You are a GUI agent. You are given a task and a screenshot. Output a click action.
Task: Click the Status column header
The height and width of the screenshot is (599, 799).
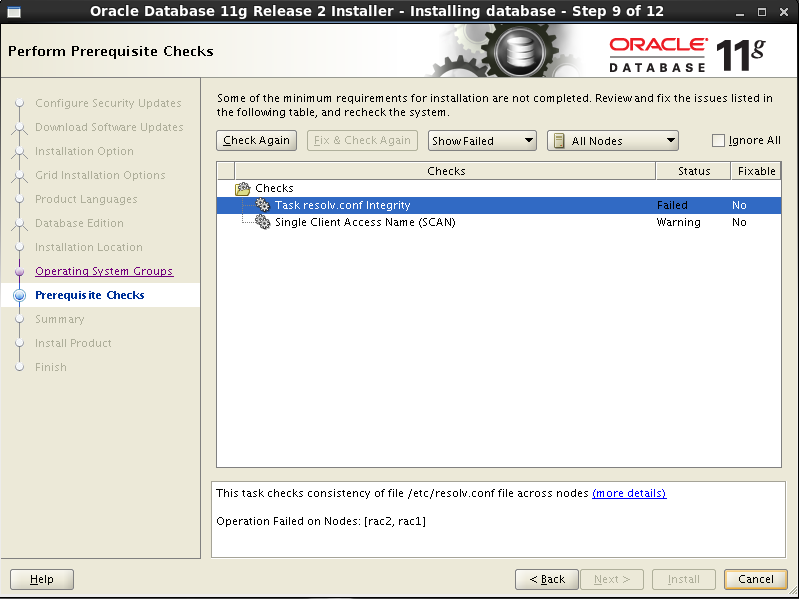pyautogui.click(x=694, y=171)
